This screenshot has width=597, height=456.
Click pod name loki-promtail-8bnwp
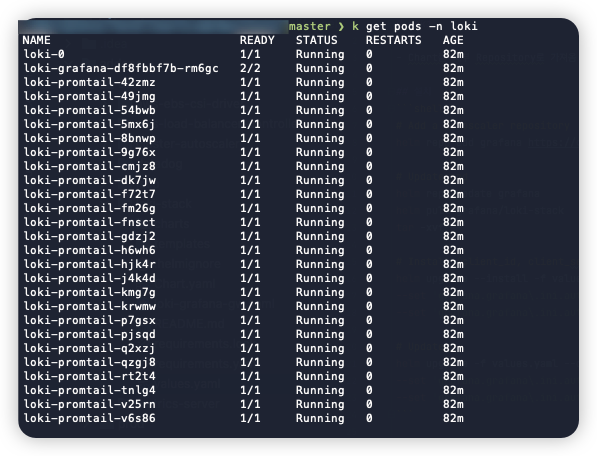click(89, 139)
